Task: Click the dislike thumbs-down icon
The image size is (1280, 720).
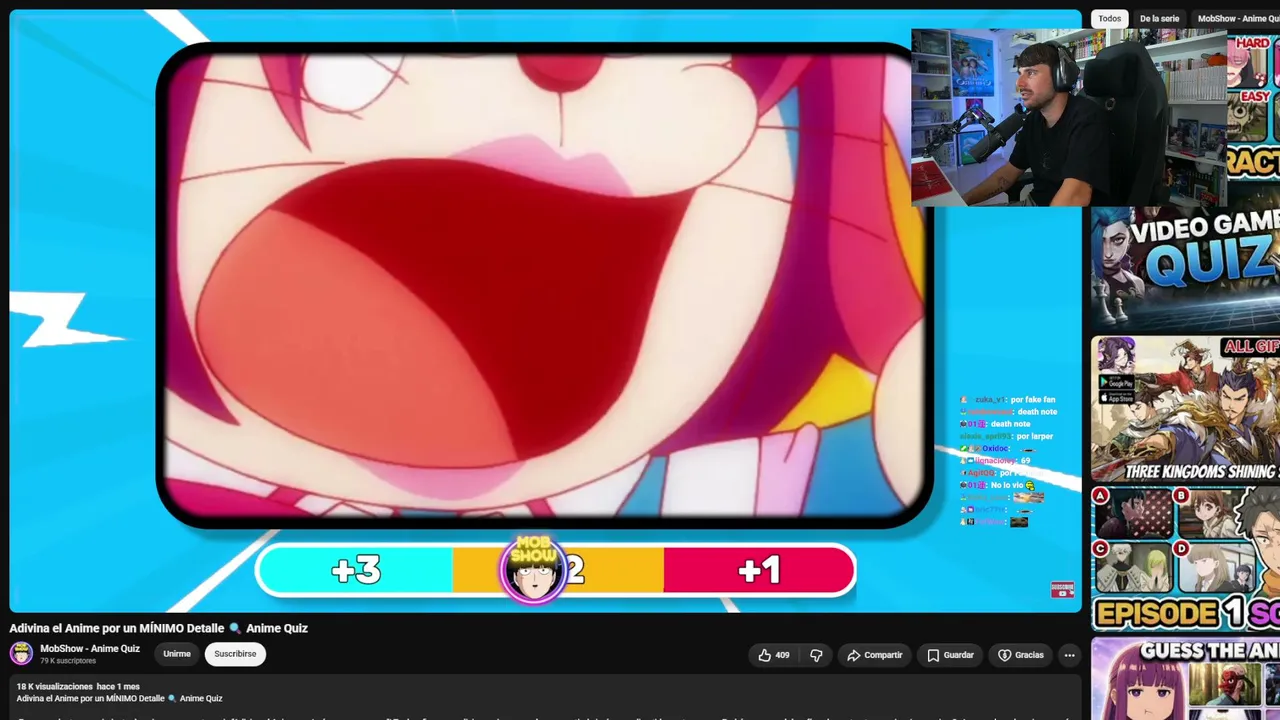Action: 816,655
